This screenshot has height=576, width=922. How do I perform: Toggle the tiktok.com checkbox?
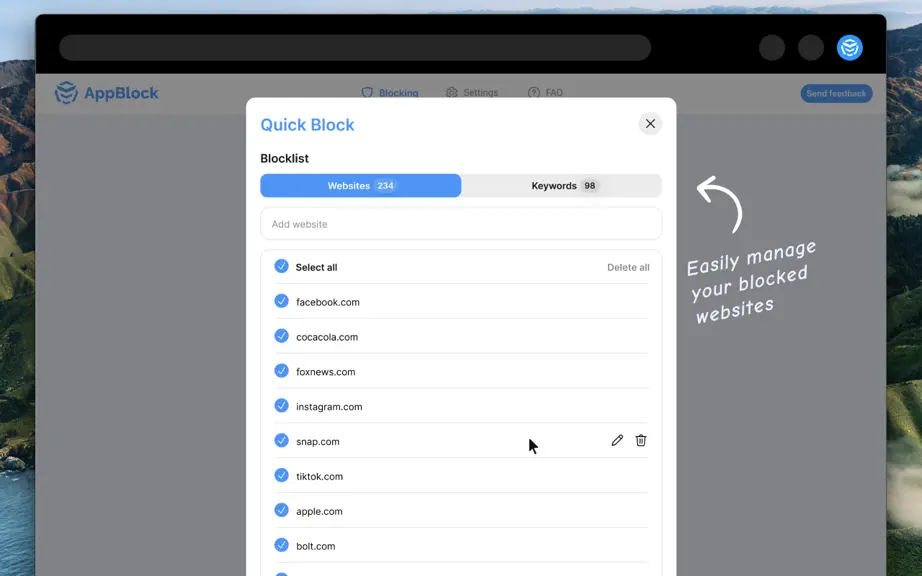coord(281,475)
